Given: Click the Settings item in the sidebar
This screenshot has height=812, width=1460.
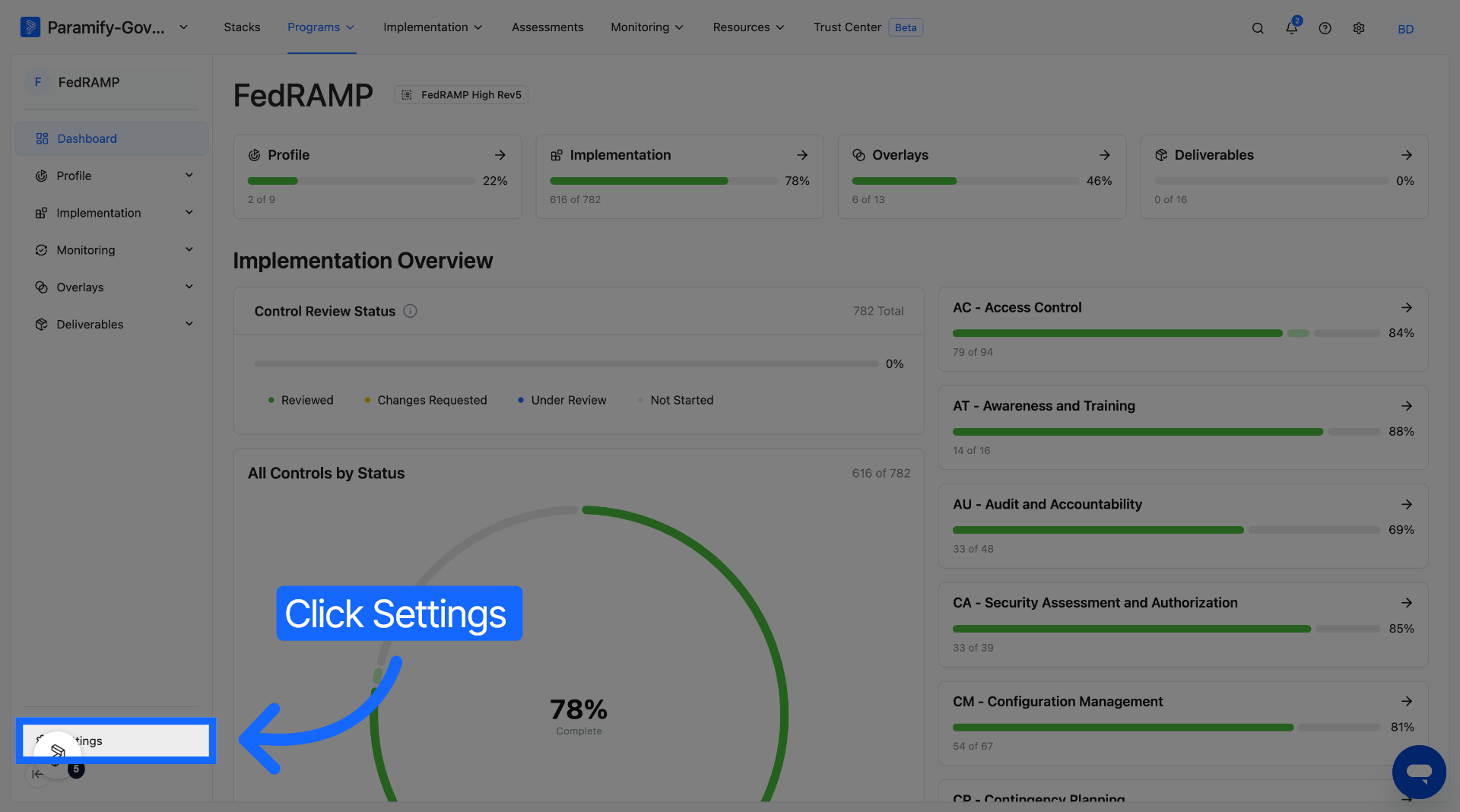Looking at the screenshot, I should click(116, 741).
